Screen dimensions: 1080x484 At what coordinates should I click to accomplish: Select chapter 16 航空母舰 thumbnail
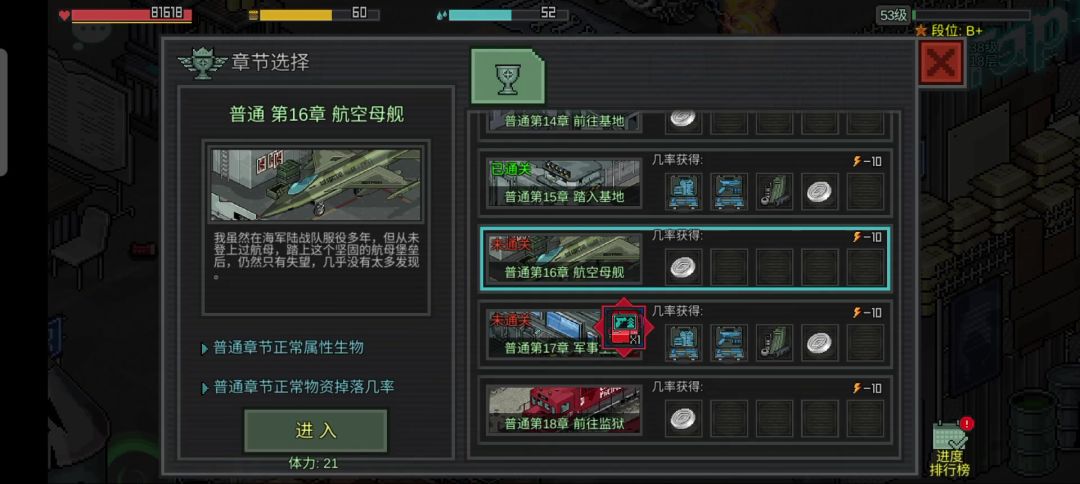click(x=564, y=259)
